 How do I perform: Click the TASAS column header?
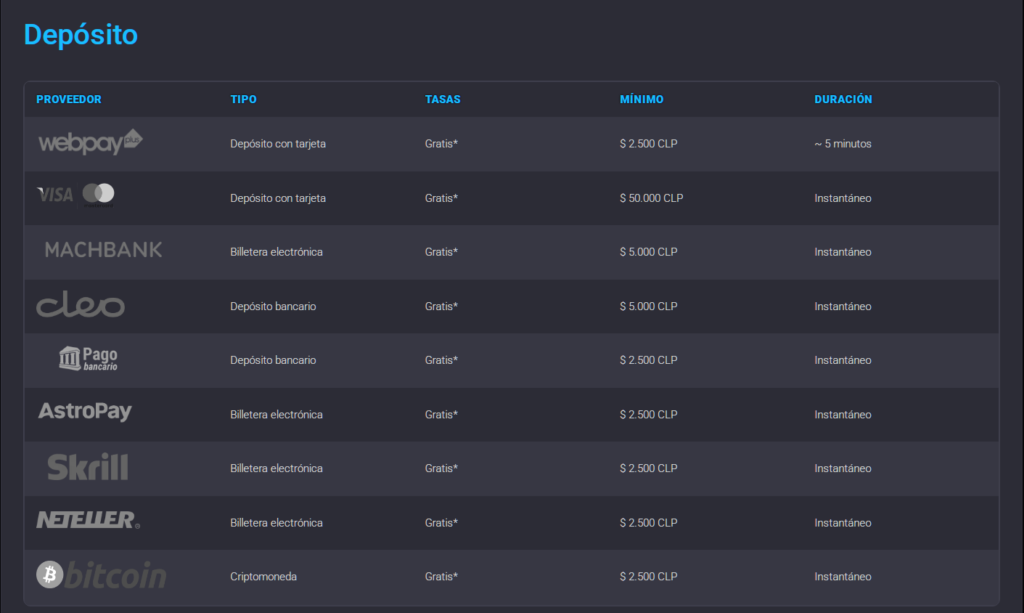(443, 99)
